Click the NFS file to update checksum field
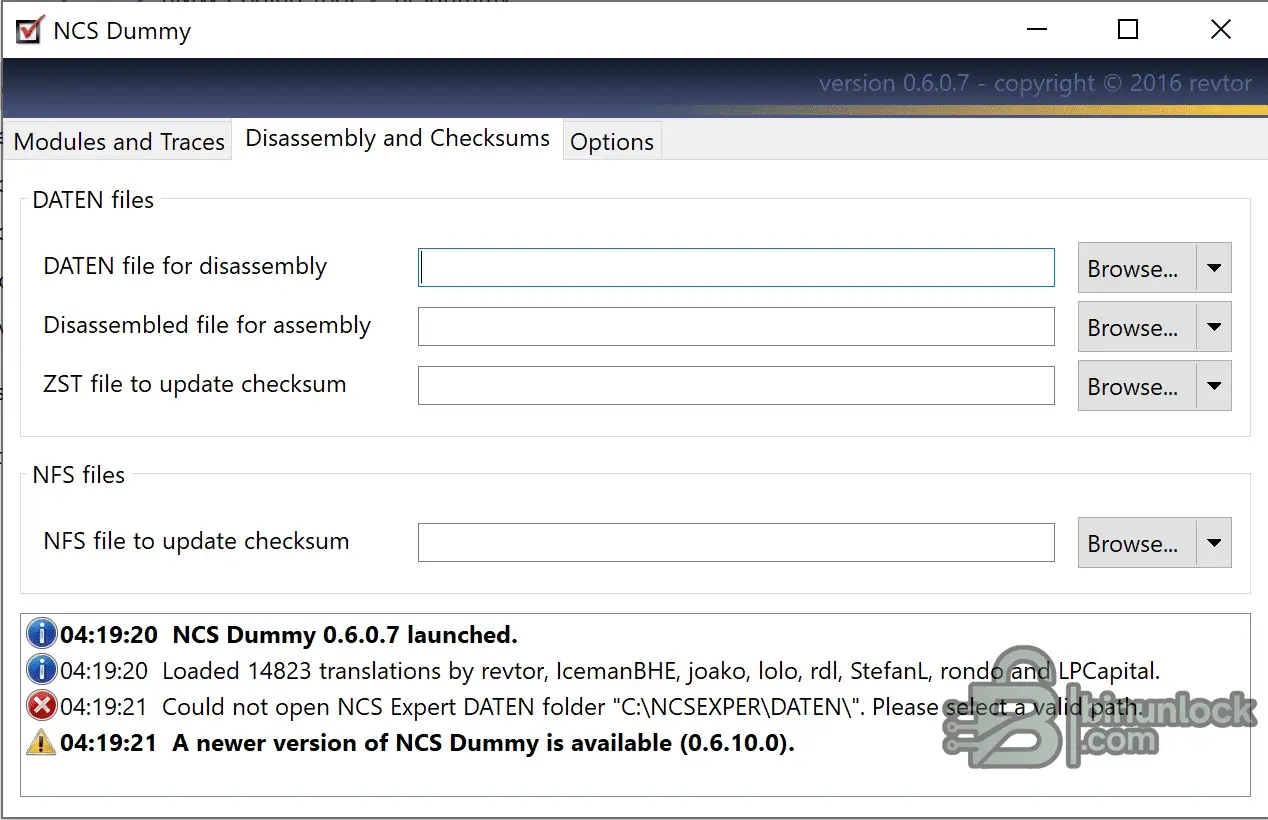Screen dimensions: 1268x820 pos(736,543)
